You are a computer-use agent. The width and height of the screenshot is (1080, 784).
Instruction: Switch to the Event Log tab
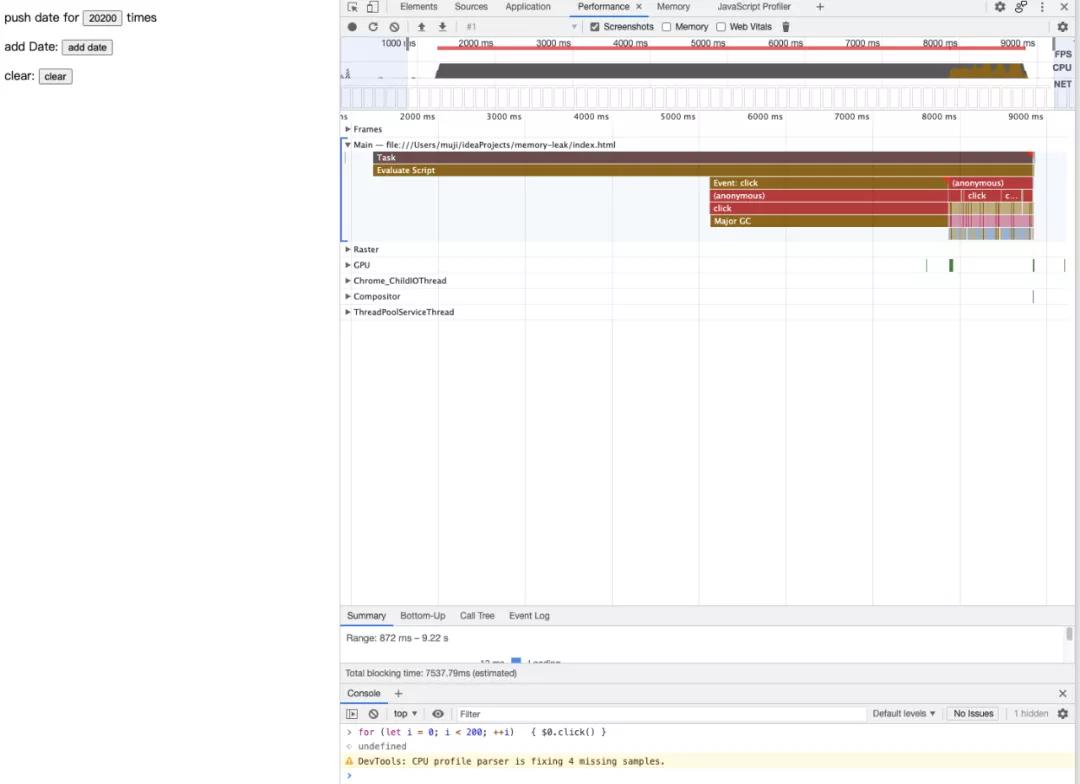coord(529,616)
